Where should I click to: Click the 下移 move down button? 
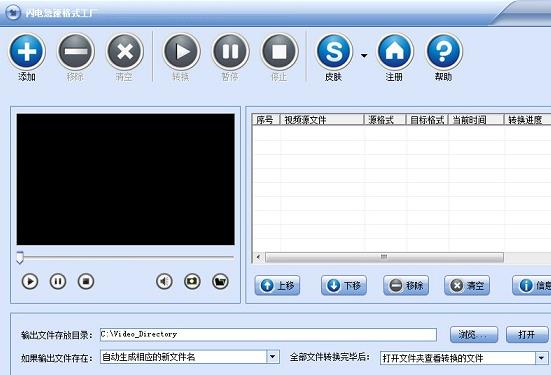344,285
